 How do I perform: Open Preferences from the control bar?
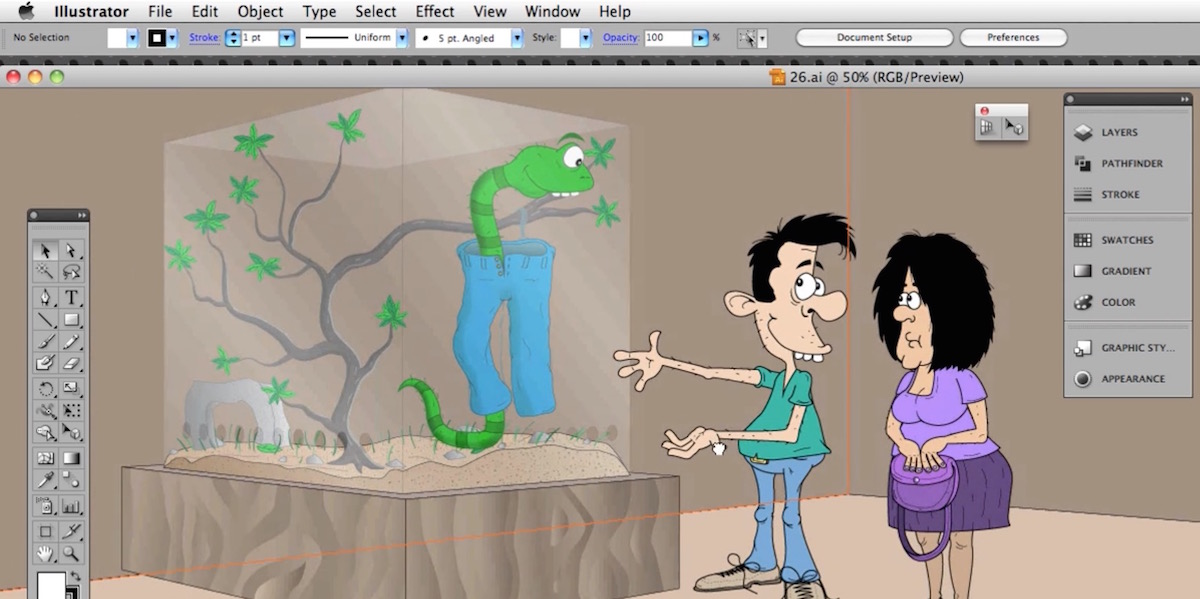click(x=1013, y=36)
